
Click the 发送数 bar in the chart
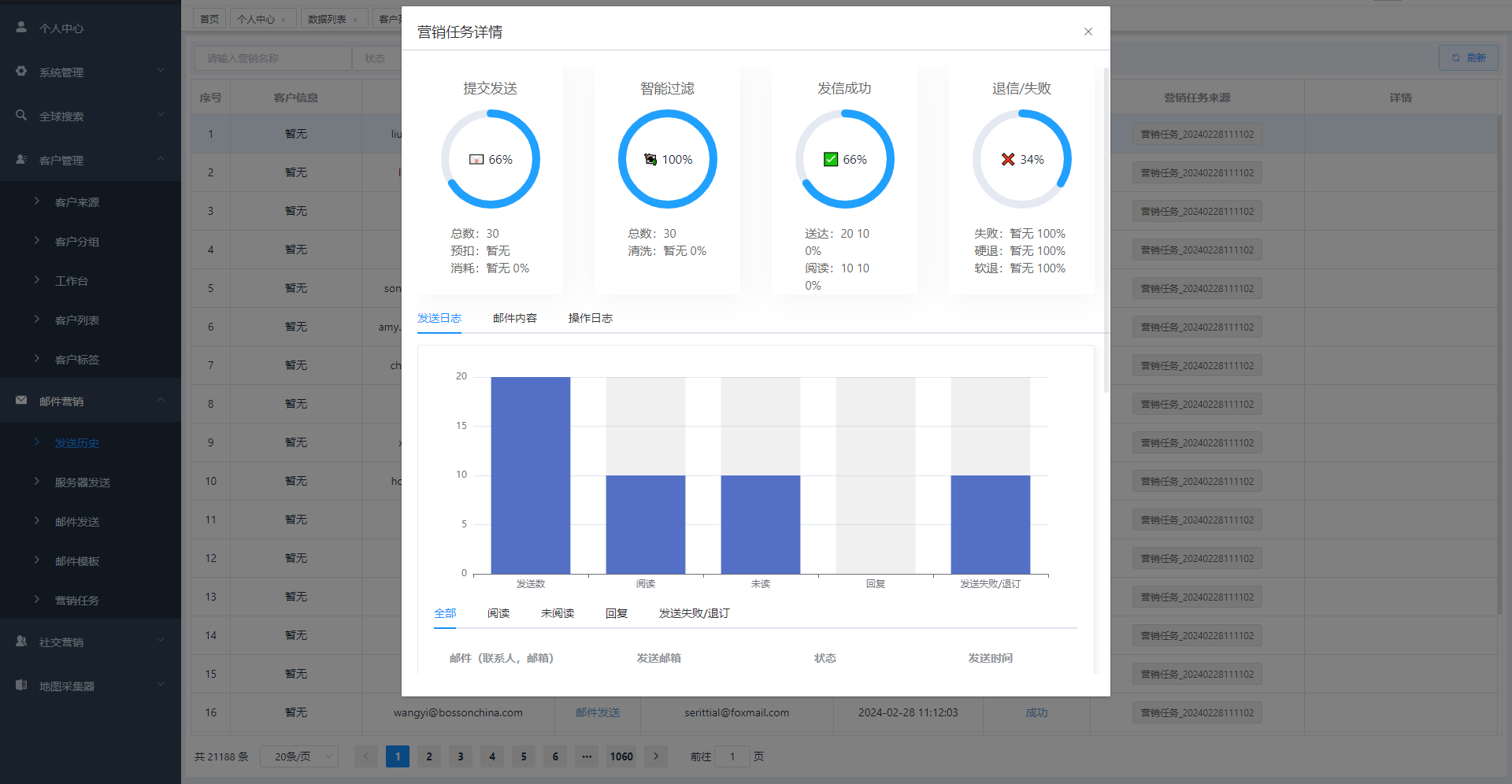(530, 475)
